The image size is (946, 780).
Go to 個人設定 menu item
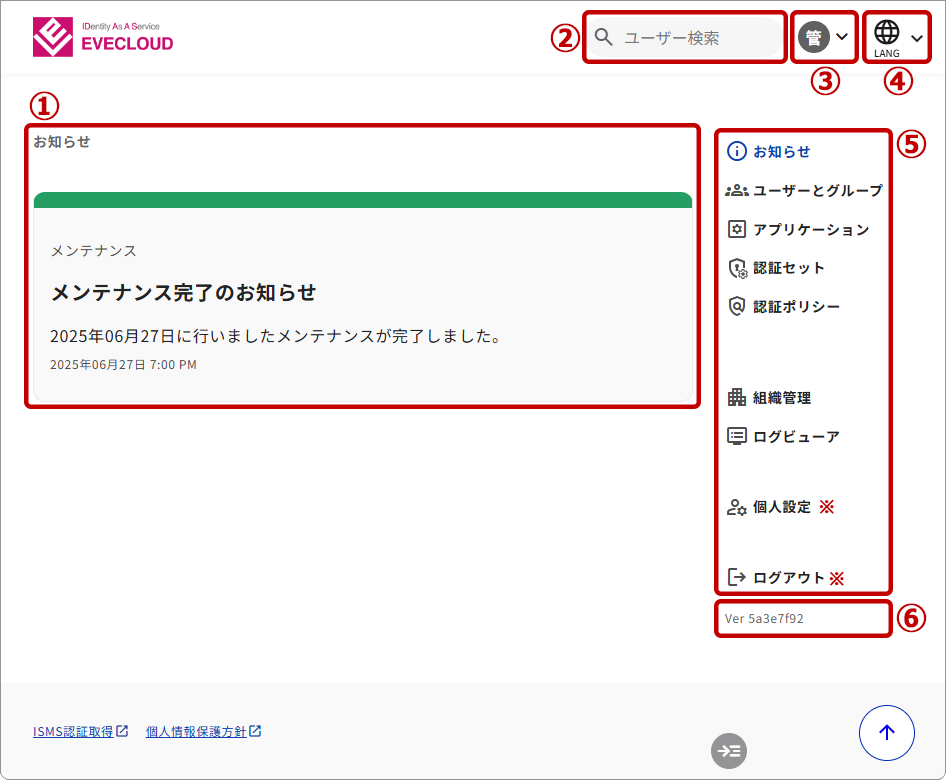781,507
